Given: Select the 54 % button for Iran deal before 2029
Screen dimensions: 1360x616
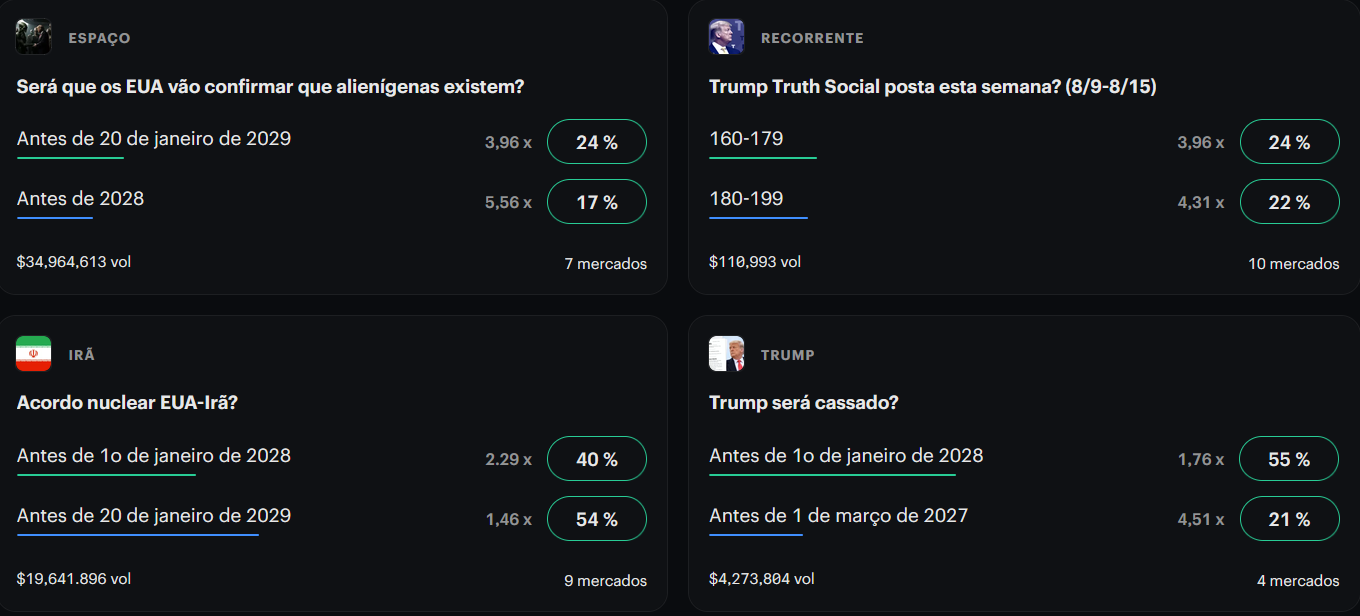Looking at the screenshot, I should tap(597, 519).
